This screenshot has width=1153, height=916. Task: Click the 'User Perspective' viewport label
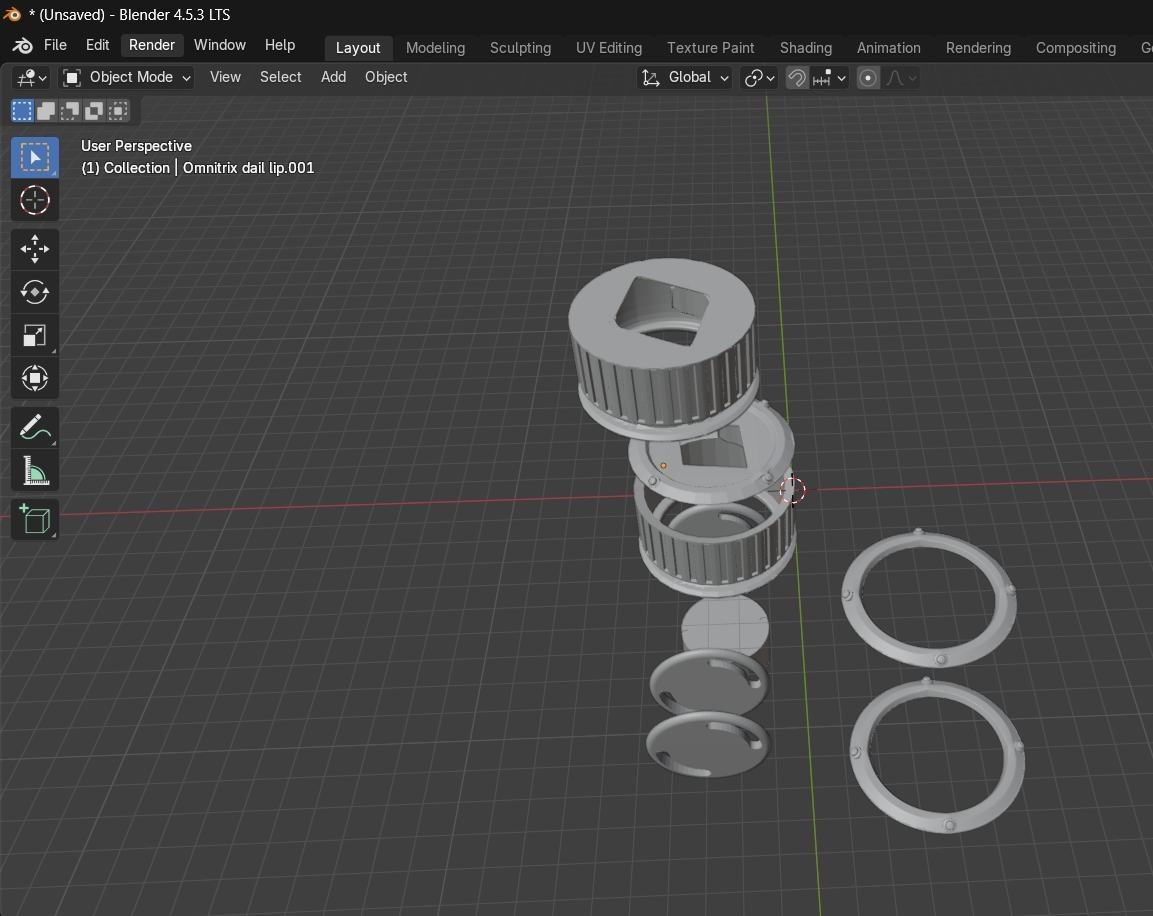tap(136, 146)
